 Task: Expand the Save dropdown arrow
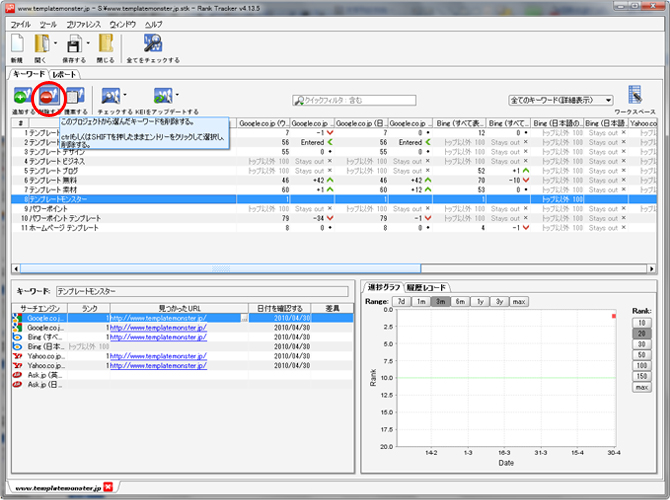88,43
